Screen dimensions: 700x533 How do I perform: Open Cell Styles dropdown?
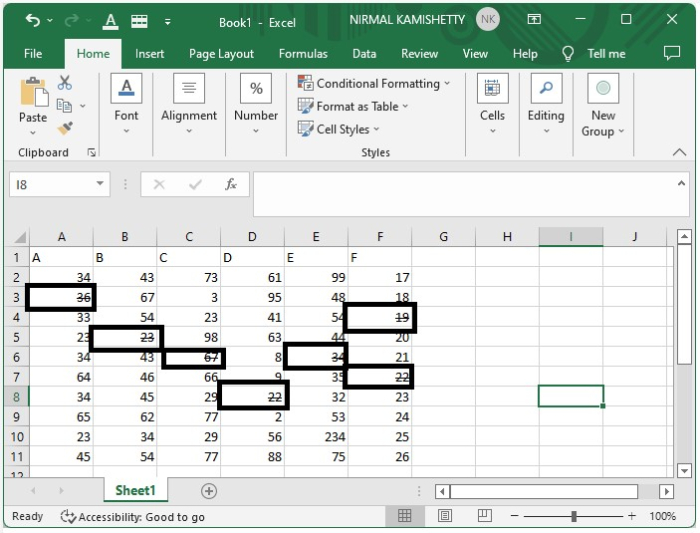[x=339, y=129]
